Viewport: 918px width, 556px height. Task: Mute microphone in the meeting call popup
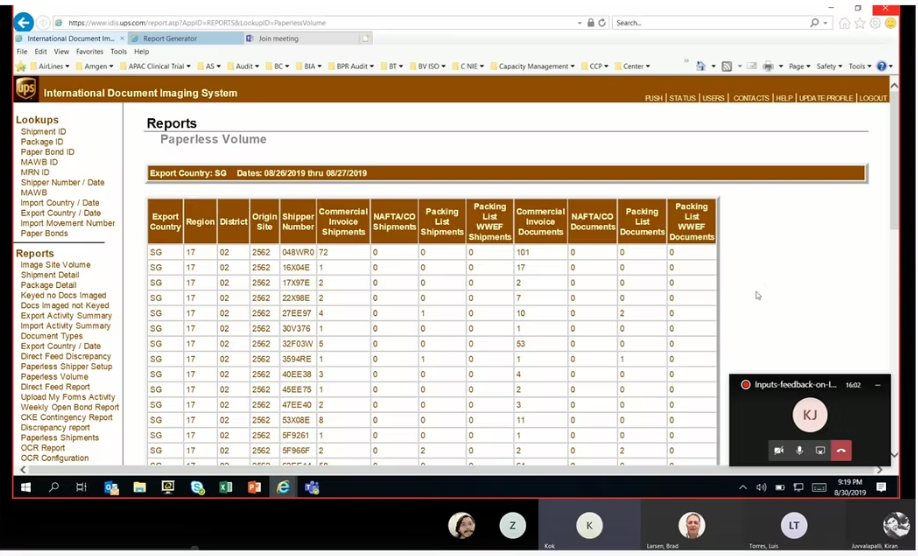point(799,451)
